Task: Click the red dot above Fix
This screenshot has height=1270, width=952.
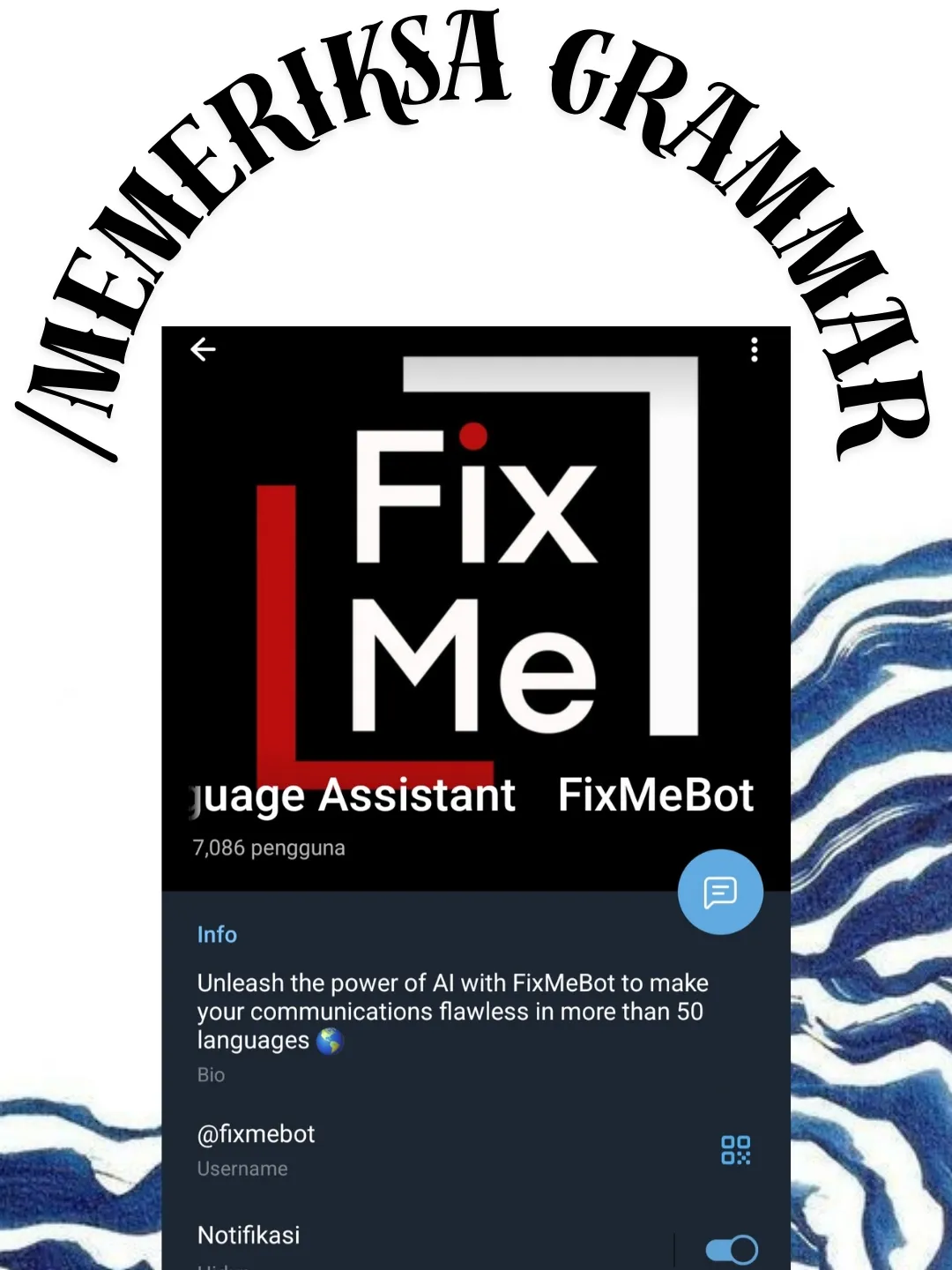Action: point(473,435)
